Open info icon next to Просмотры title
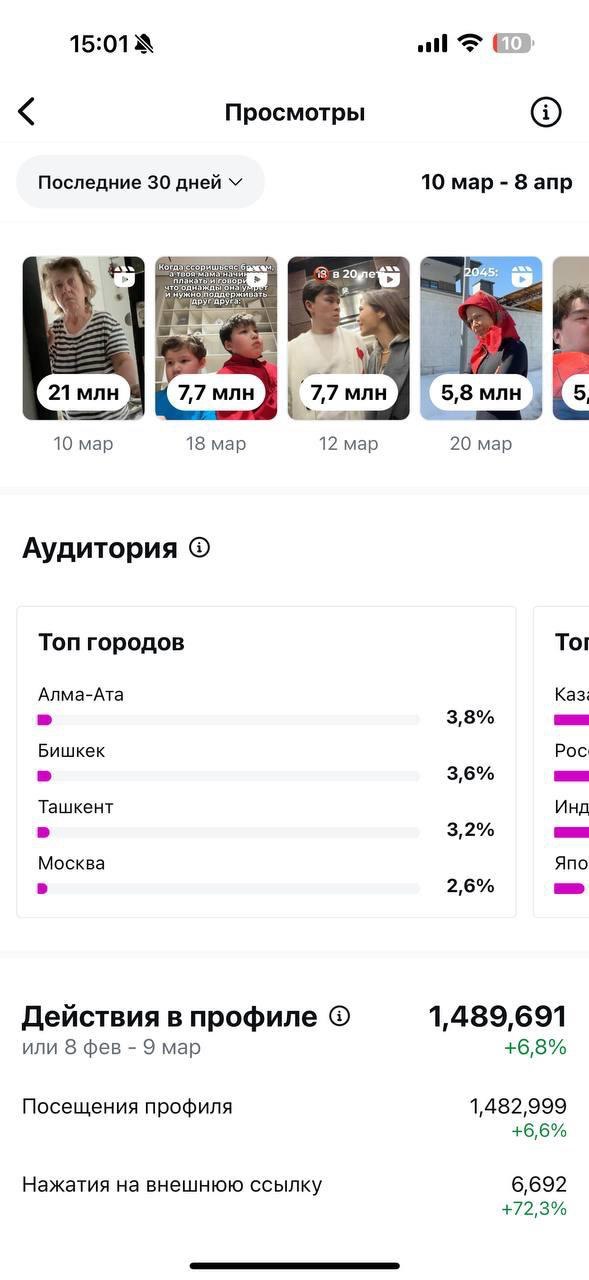The height and width of the screenshot is (1280, 589). [545, 112]
